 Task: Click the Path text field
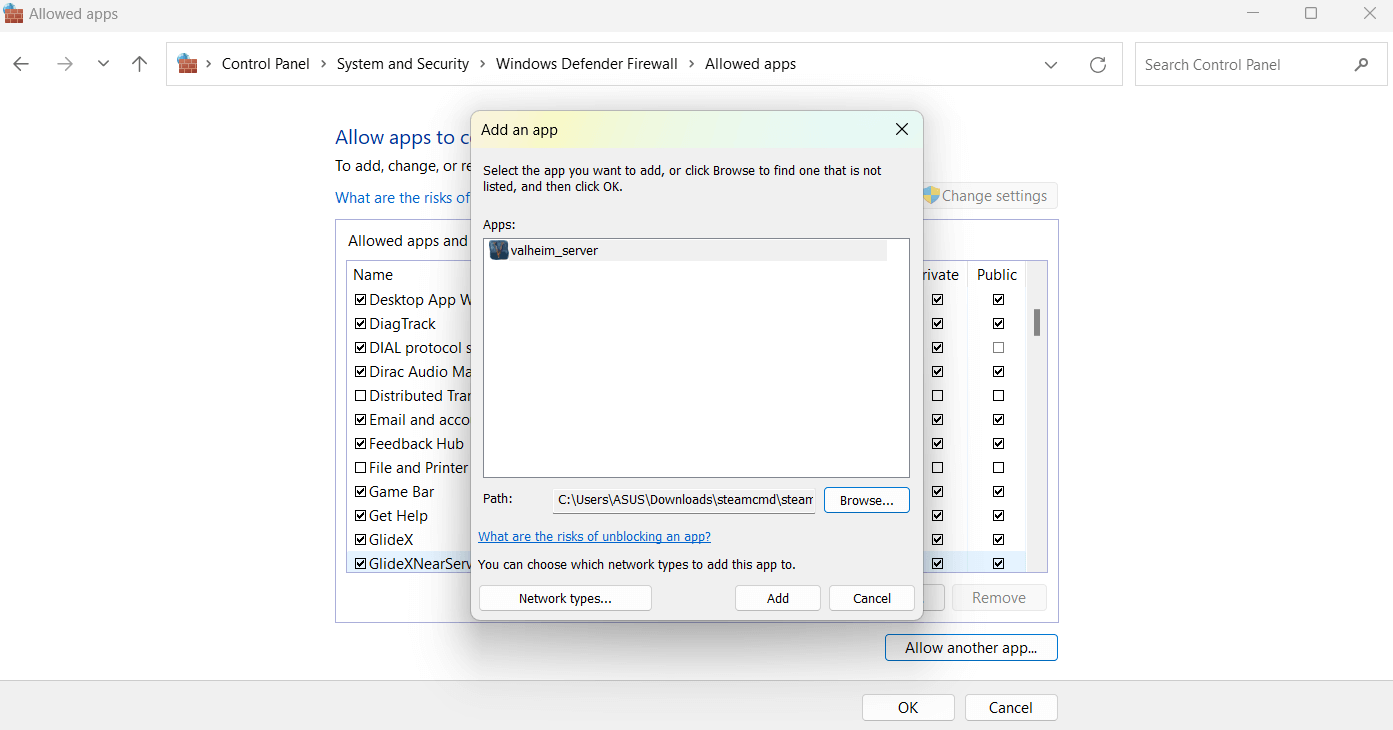[x=684, y=500]
